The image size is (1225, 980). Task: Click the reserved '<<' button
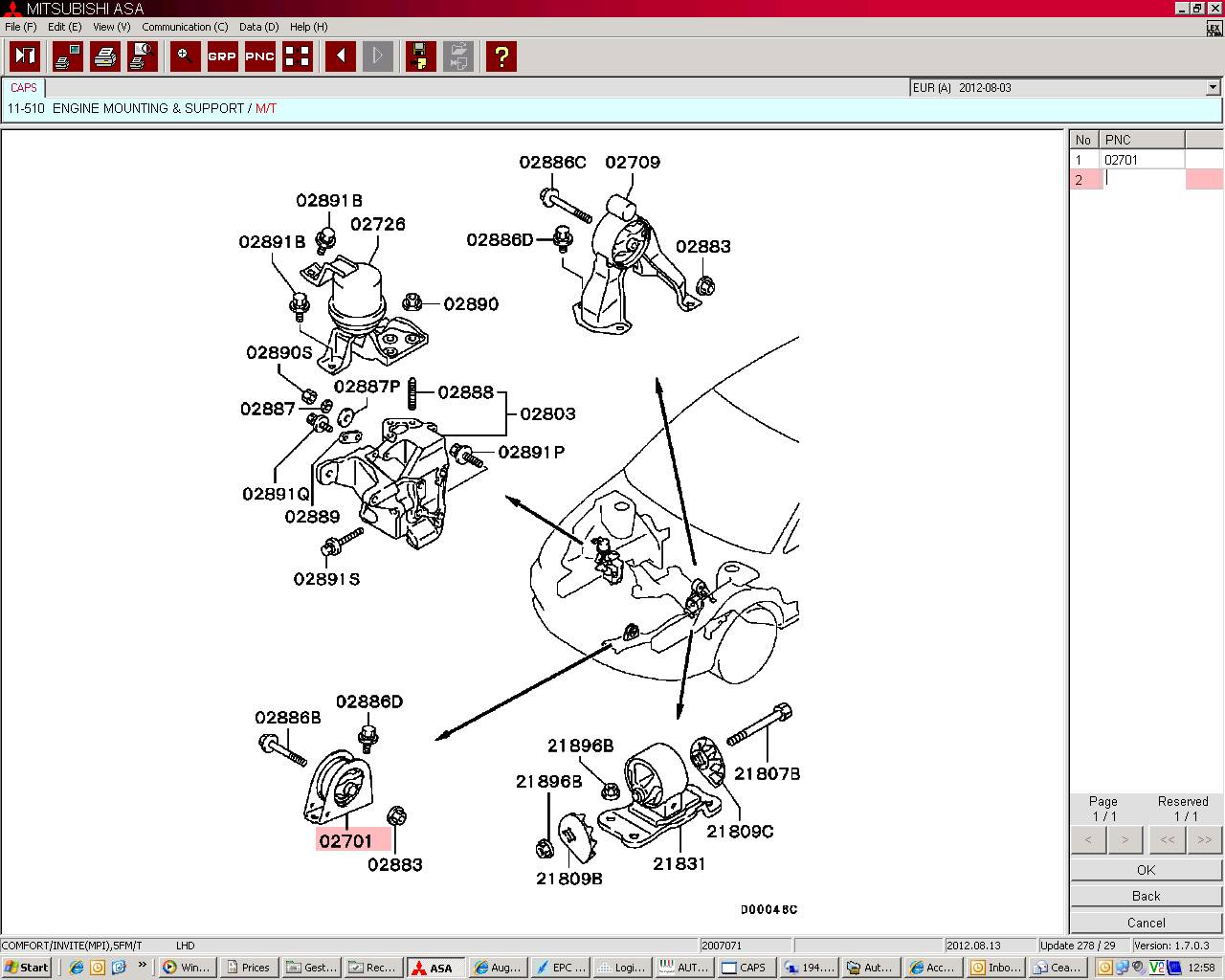[1168, 840]
